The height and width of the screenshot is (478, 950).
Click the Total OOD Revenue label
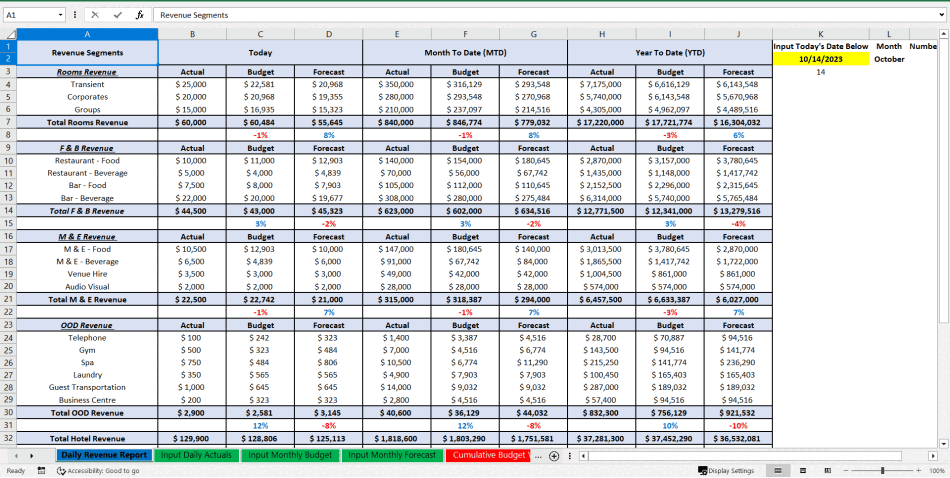click(x=87, y=413)
